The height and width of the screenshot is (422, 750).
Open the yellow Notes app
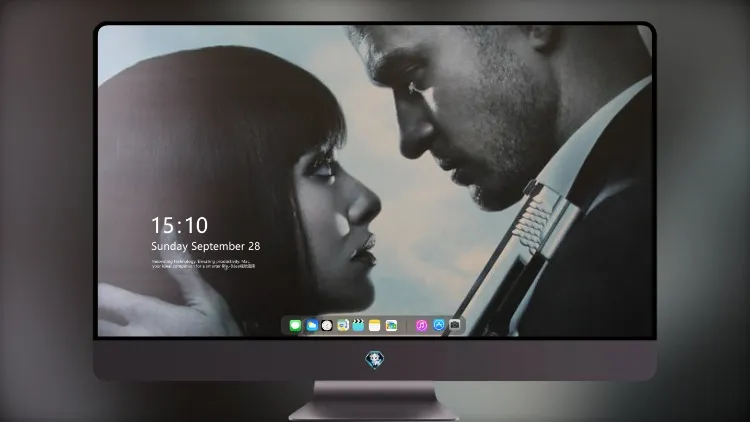tap(375, 325)
